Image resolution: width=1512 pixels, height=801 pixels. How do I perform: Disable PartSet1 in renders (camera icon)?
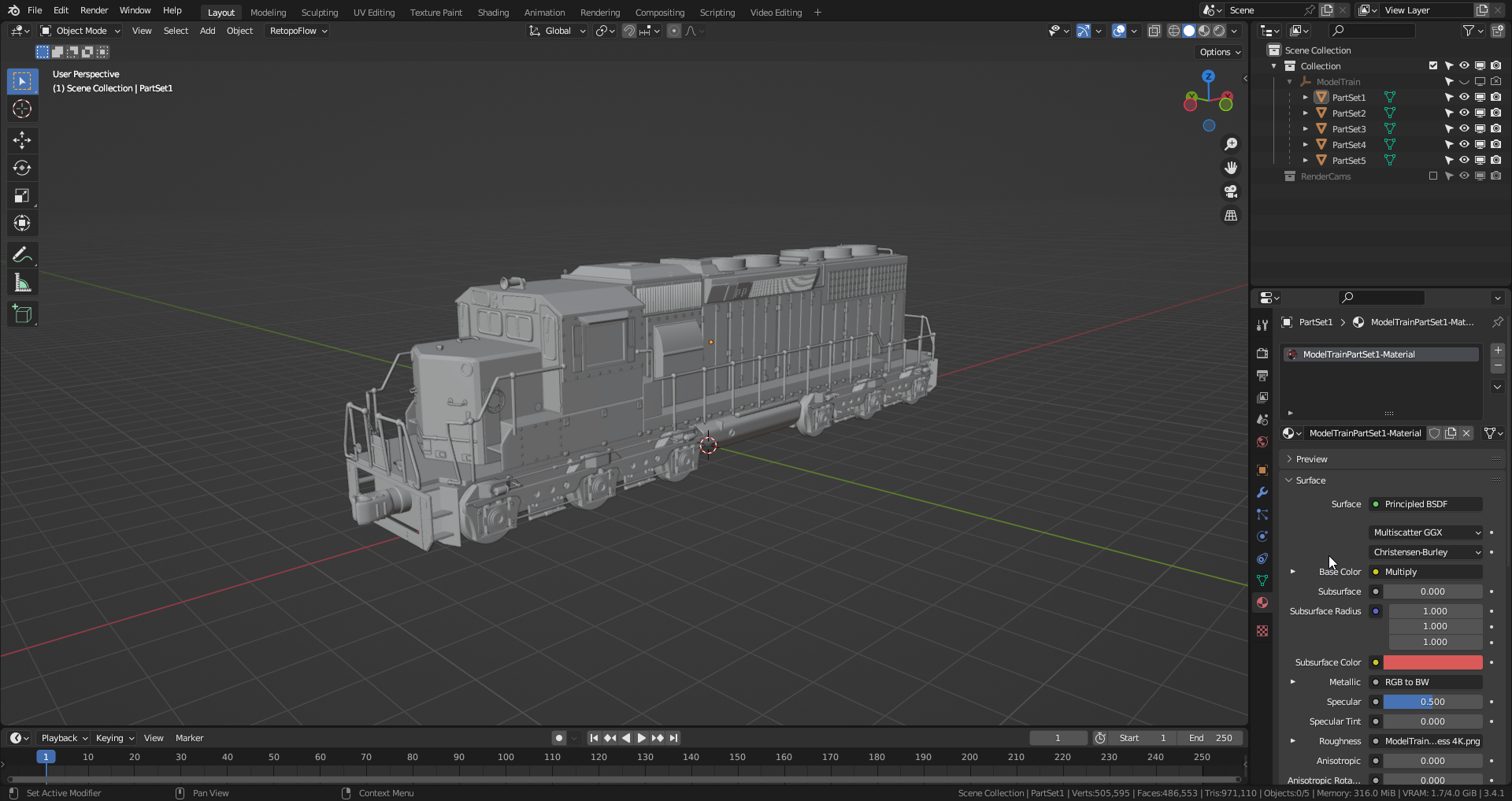1495,97
